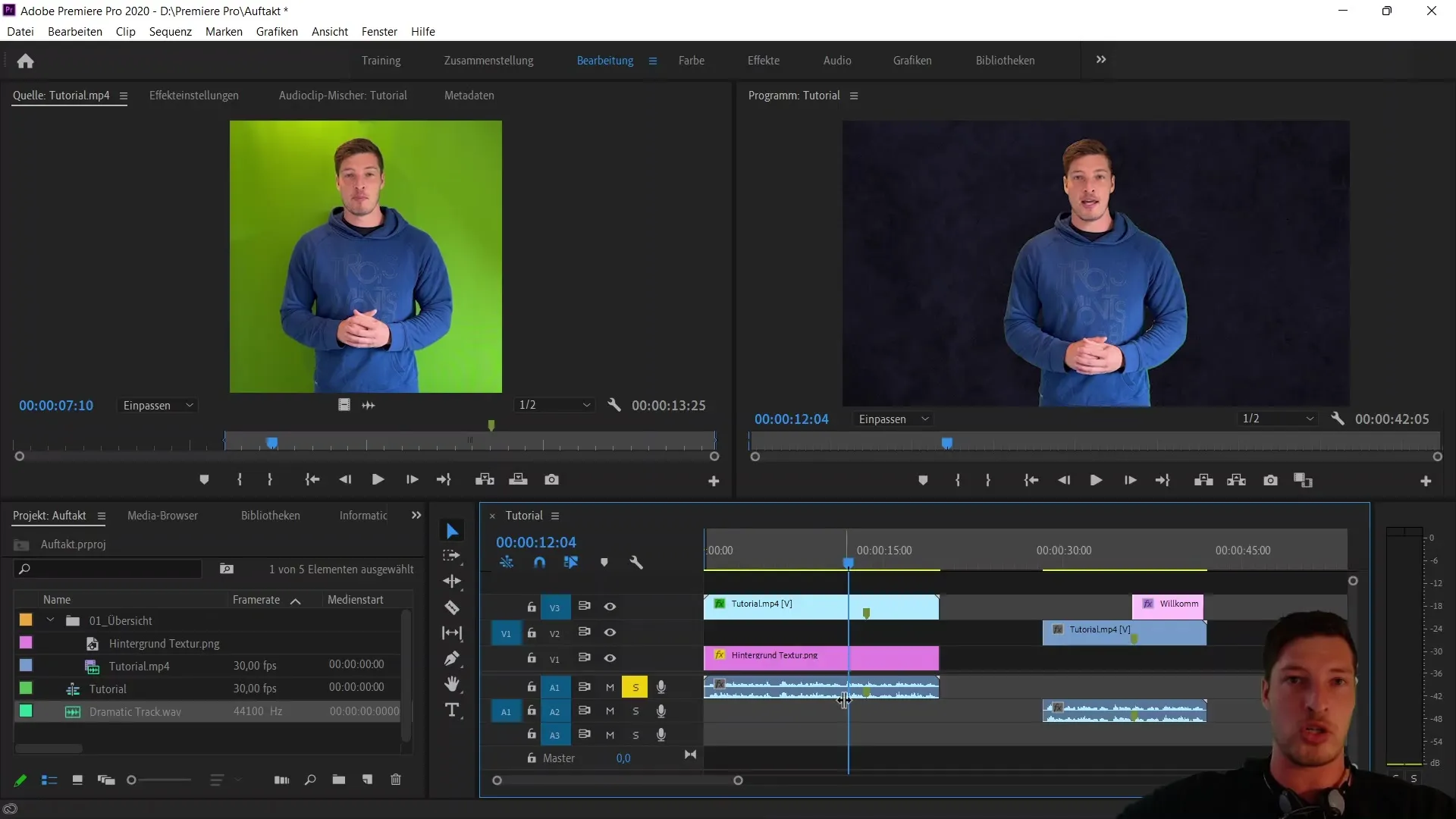
Task: Toggle V1 track output eye
Action: 610,658
